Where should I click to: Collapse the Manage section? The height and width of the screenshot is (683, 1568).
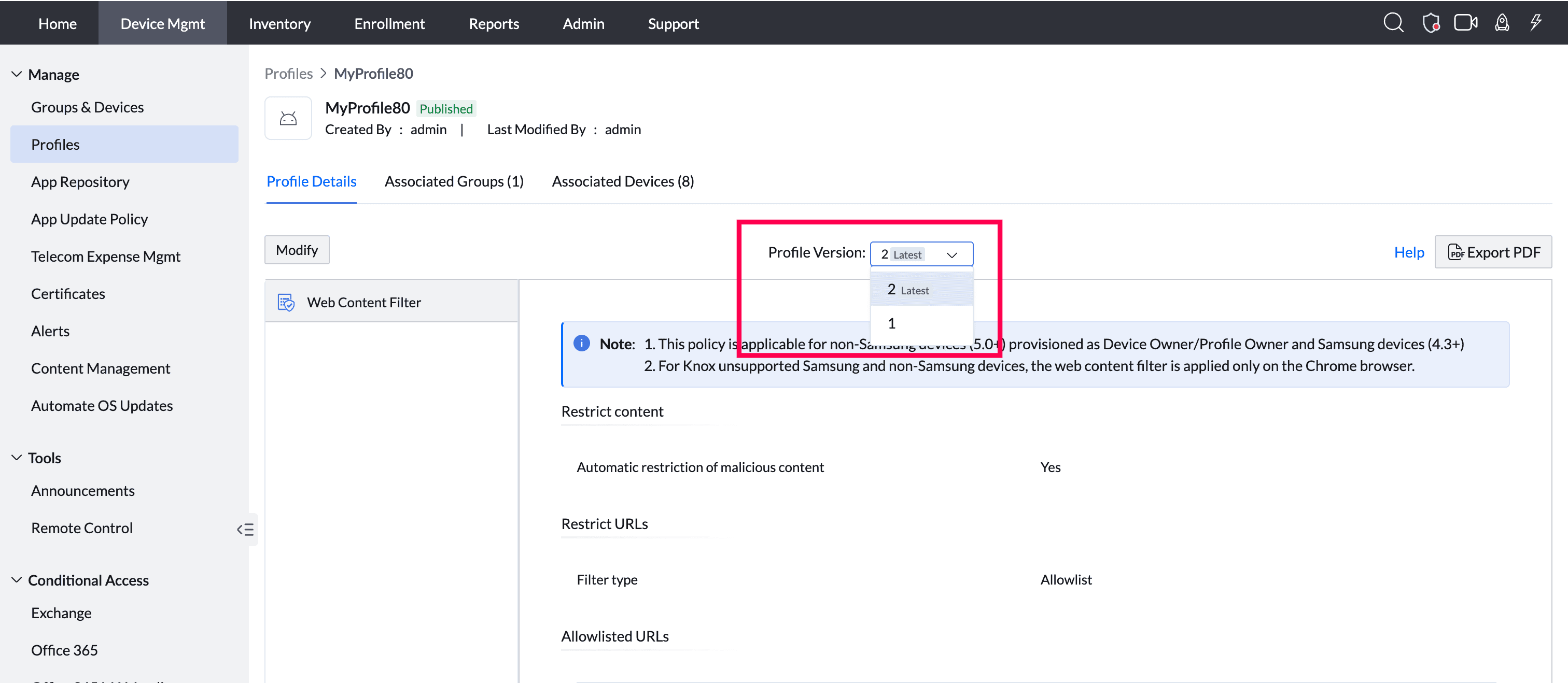point(17,74)
